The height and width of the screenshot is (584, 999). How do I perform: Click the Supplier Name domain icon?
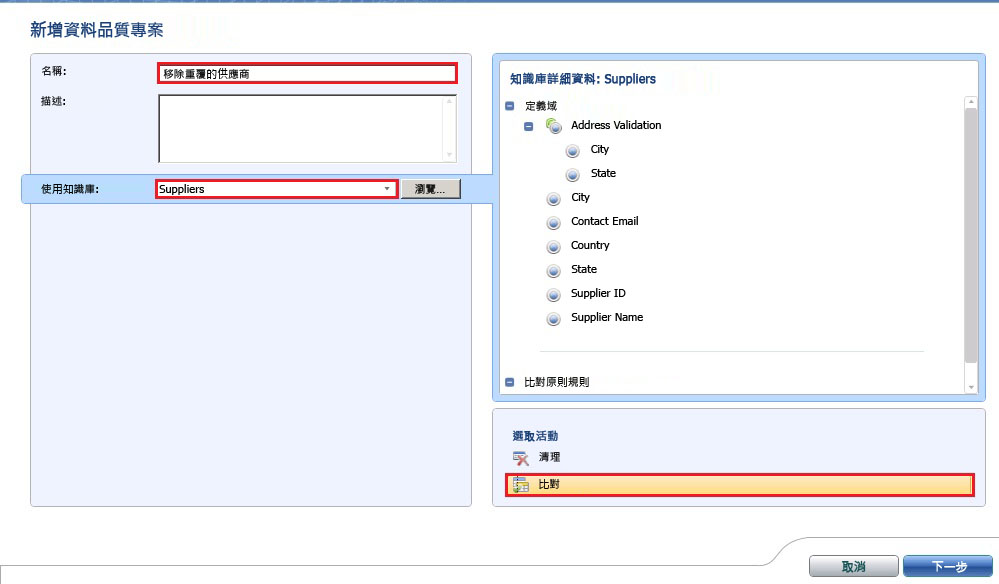coord(554,317)
